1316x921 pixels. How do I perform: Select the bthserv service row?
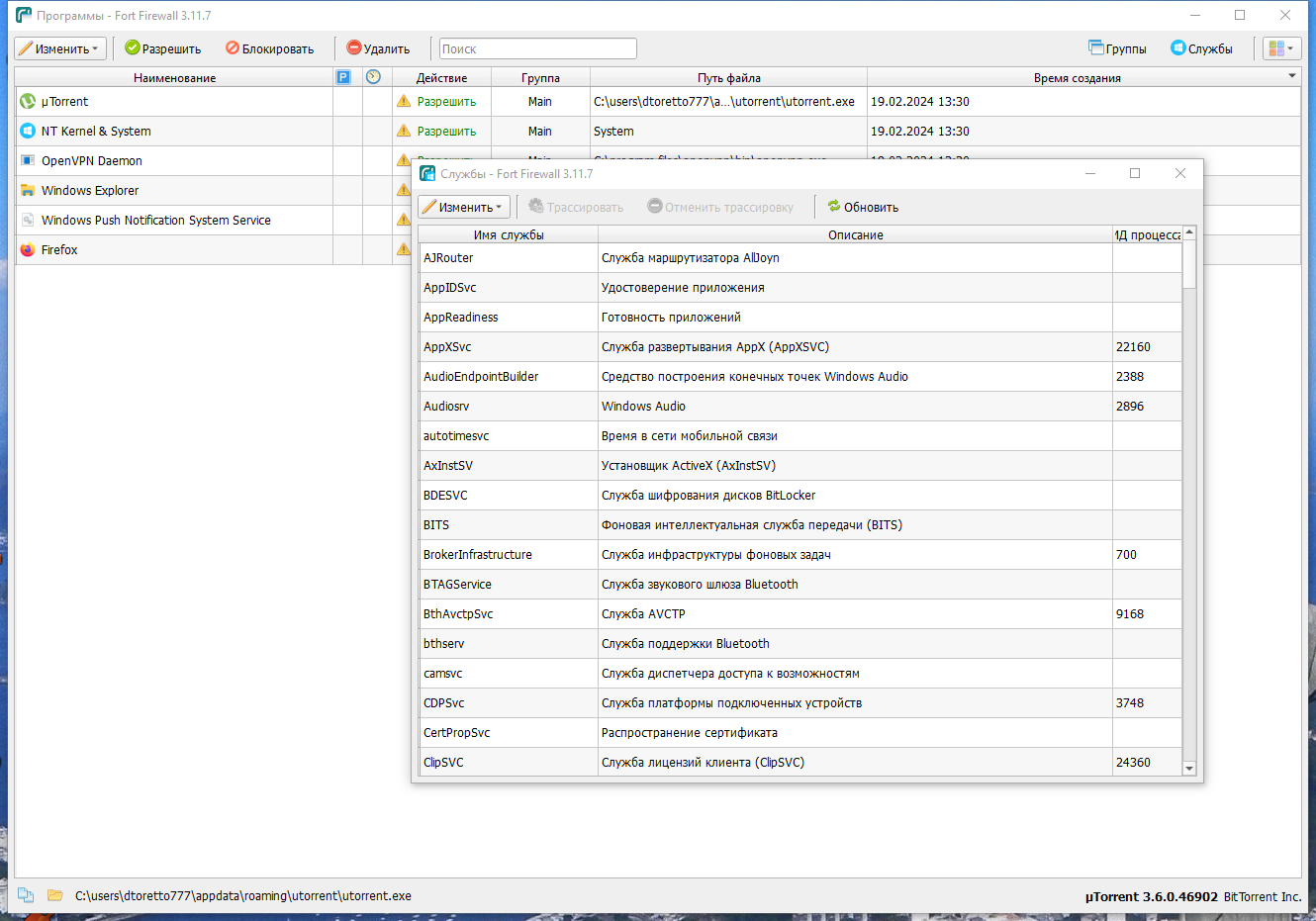pos(800,643)
